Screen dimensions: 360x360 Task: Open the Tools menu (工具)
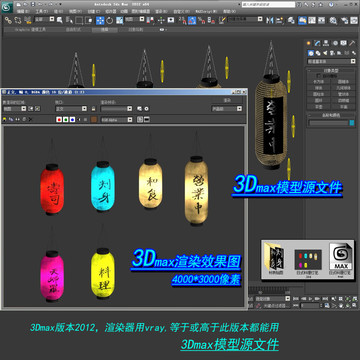[x=41, y=11]
